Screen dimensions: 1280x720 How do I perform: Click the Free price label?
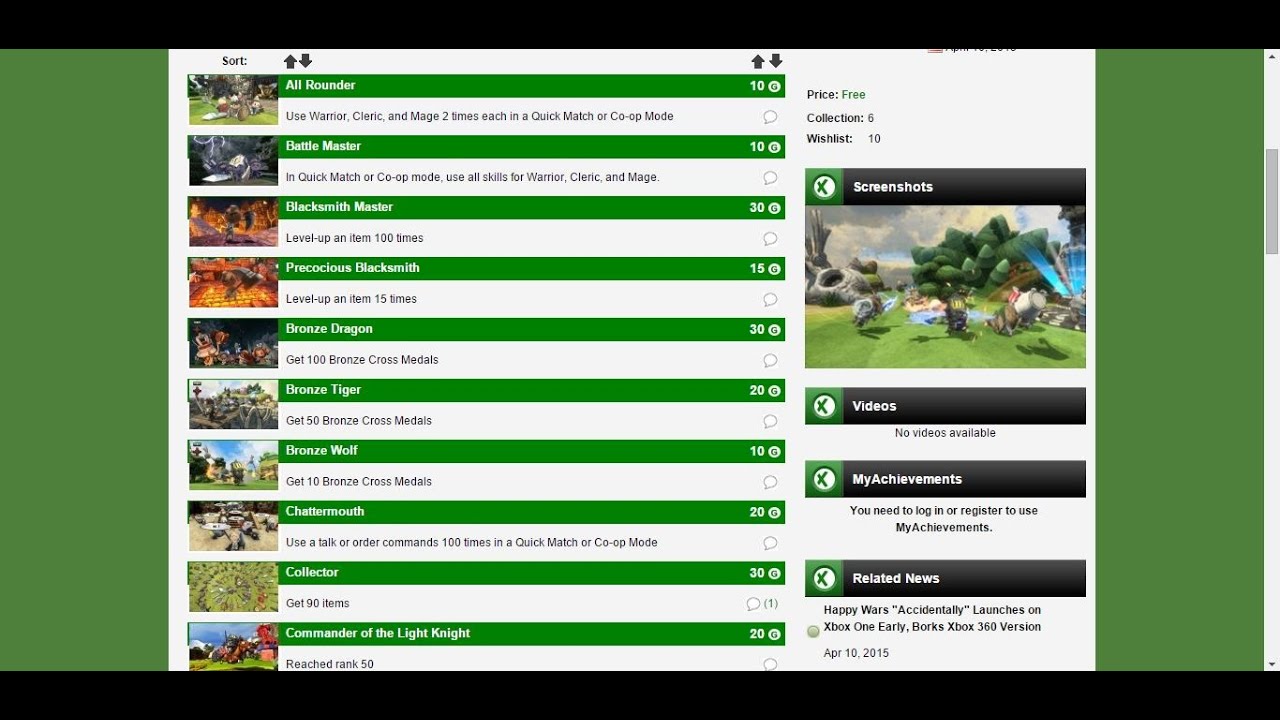click(853, 95)
